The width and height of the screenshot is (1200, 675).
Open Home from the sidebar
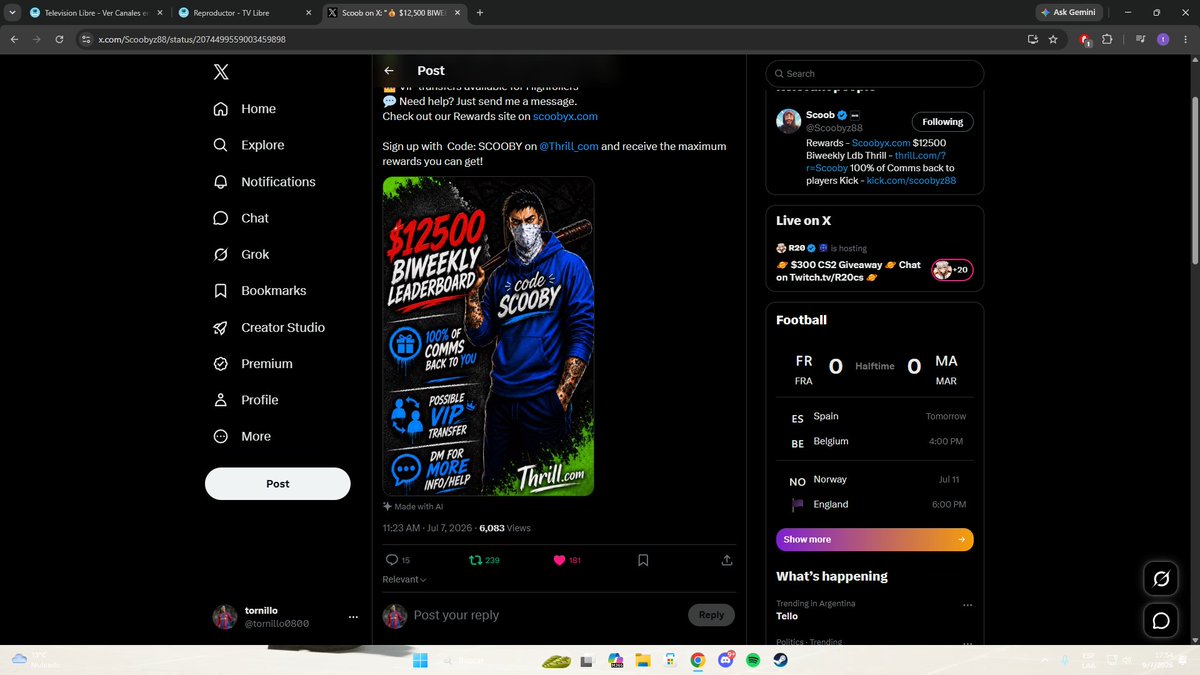245,109
